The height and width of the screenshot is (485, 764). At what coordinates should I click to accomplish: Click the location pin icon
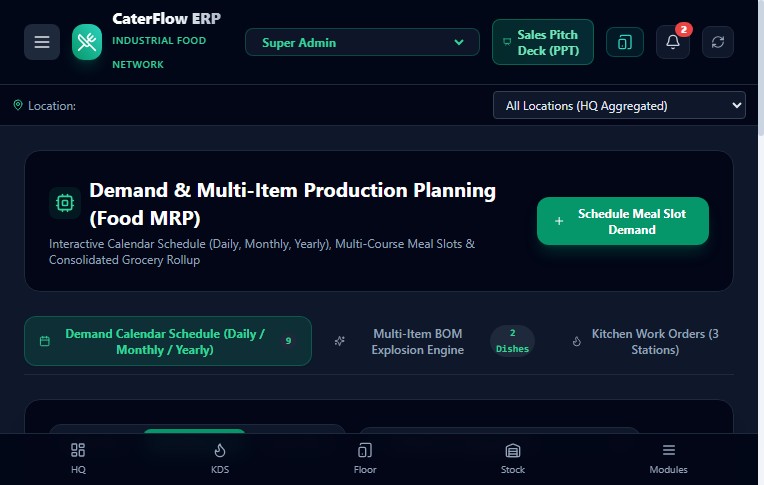[18, 105]
